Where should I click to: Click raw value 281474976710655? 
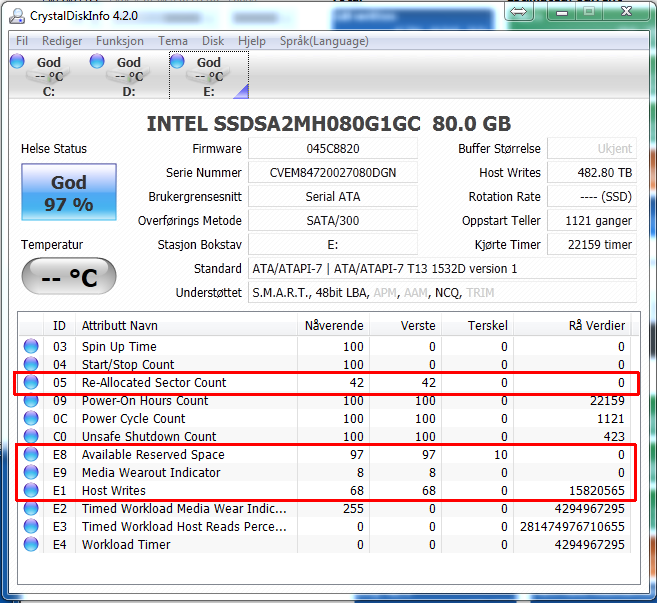[572, 527]
